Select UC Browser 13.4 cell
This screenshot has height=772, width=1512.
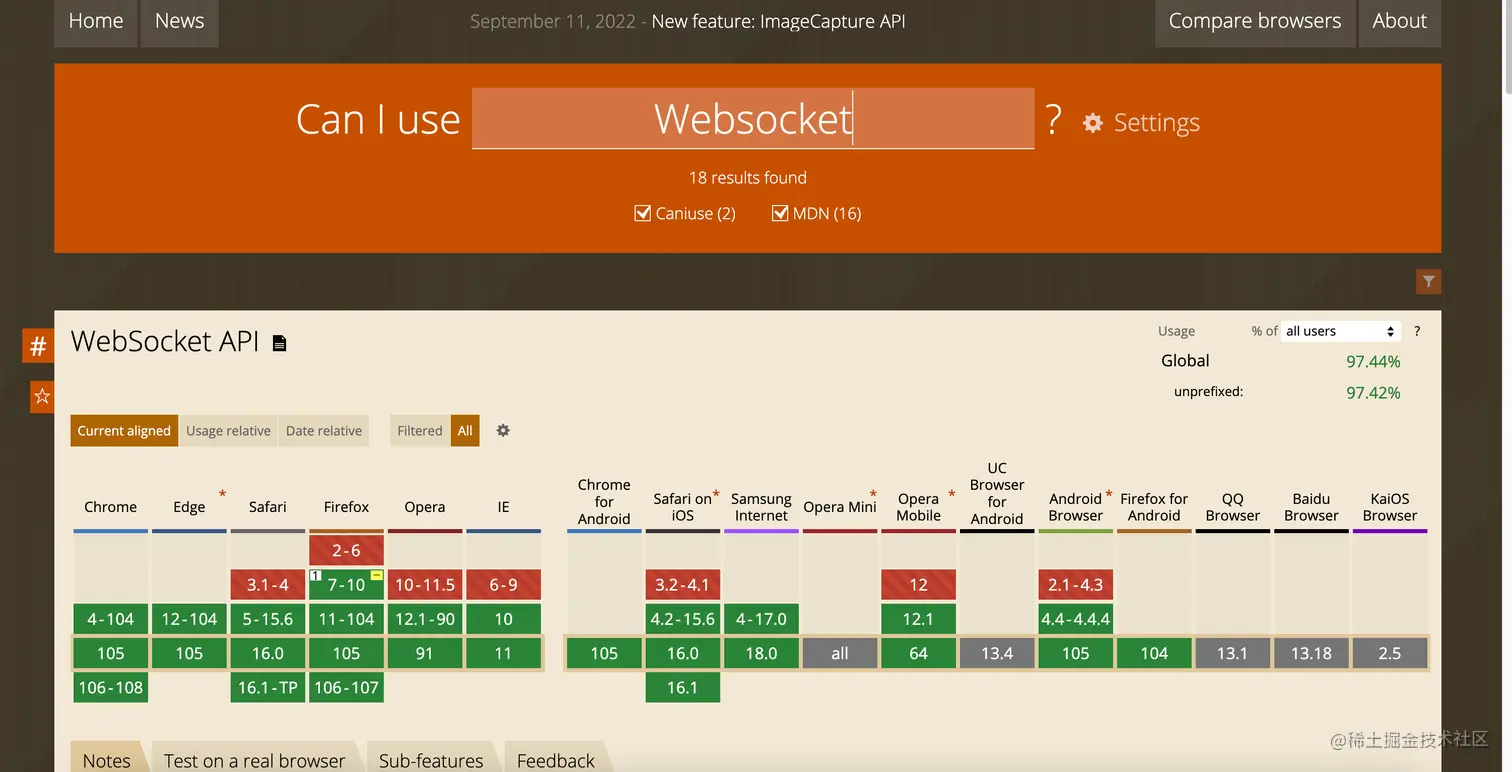pos(997,653)
